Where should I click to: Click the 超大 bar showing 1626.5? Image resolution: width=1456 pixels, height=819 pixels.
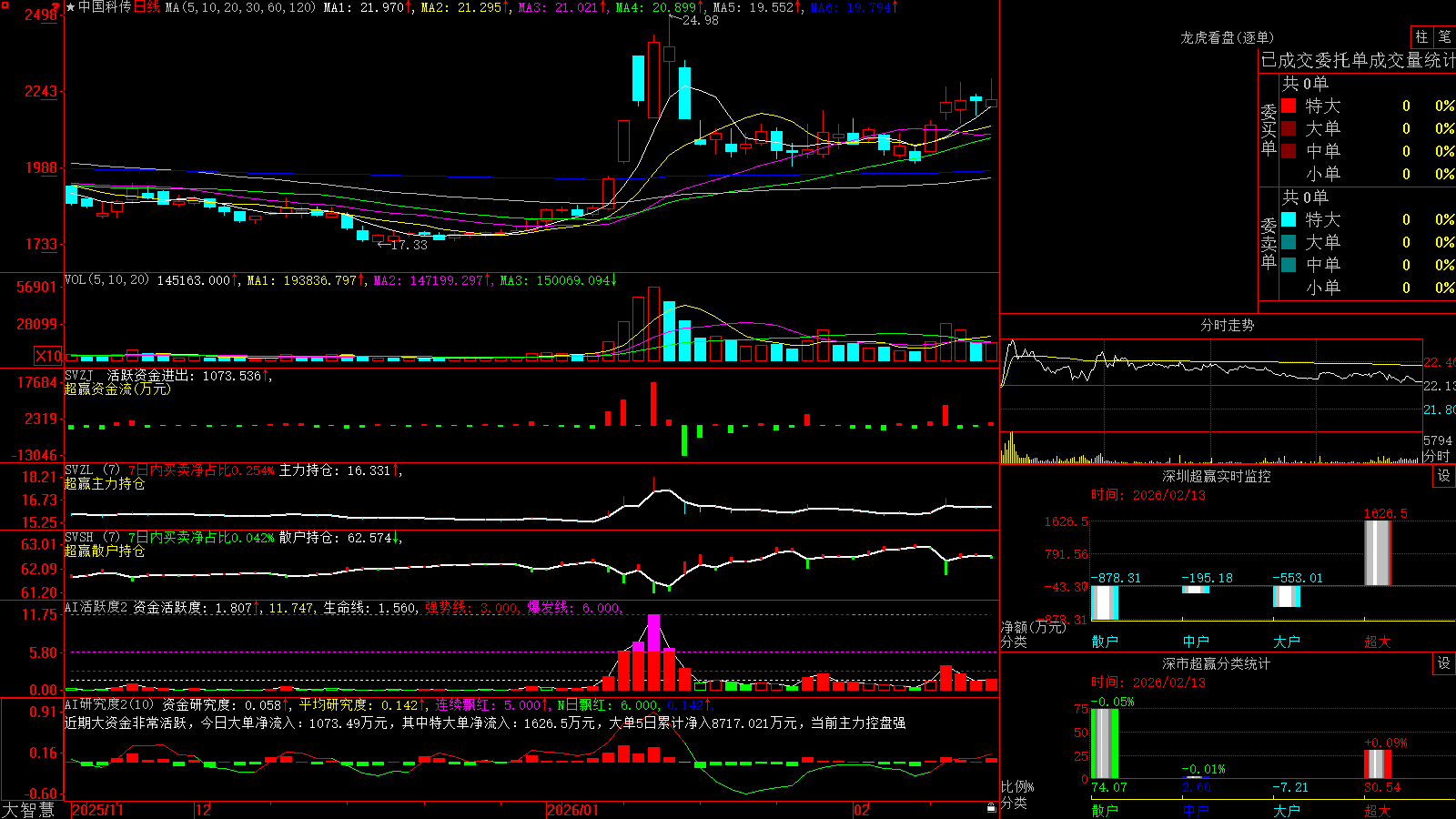click(1378, 552)
